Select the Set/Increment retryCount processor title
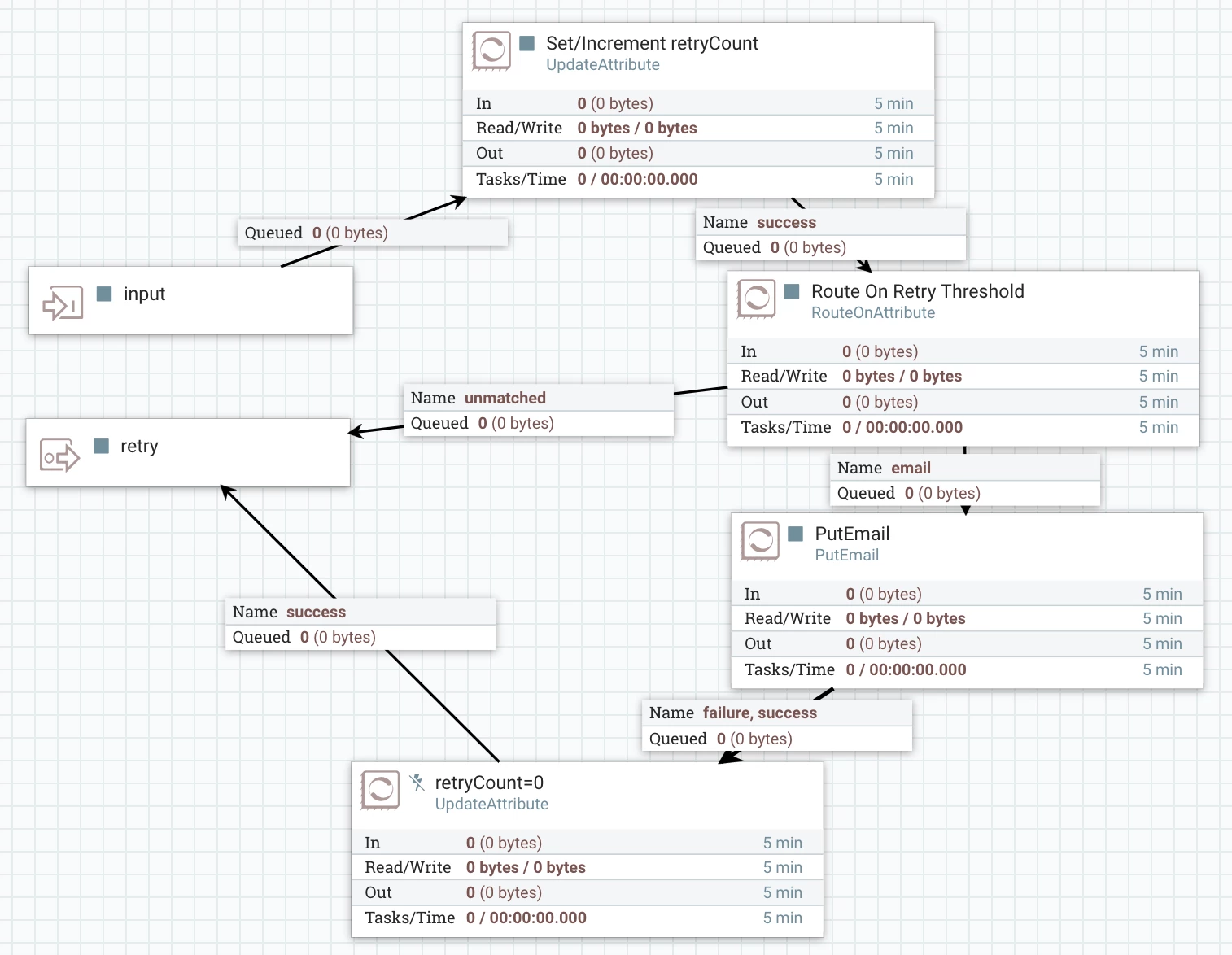The height and width of the screenshot is (955, 1232). 652,43
